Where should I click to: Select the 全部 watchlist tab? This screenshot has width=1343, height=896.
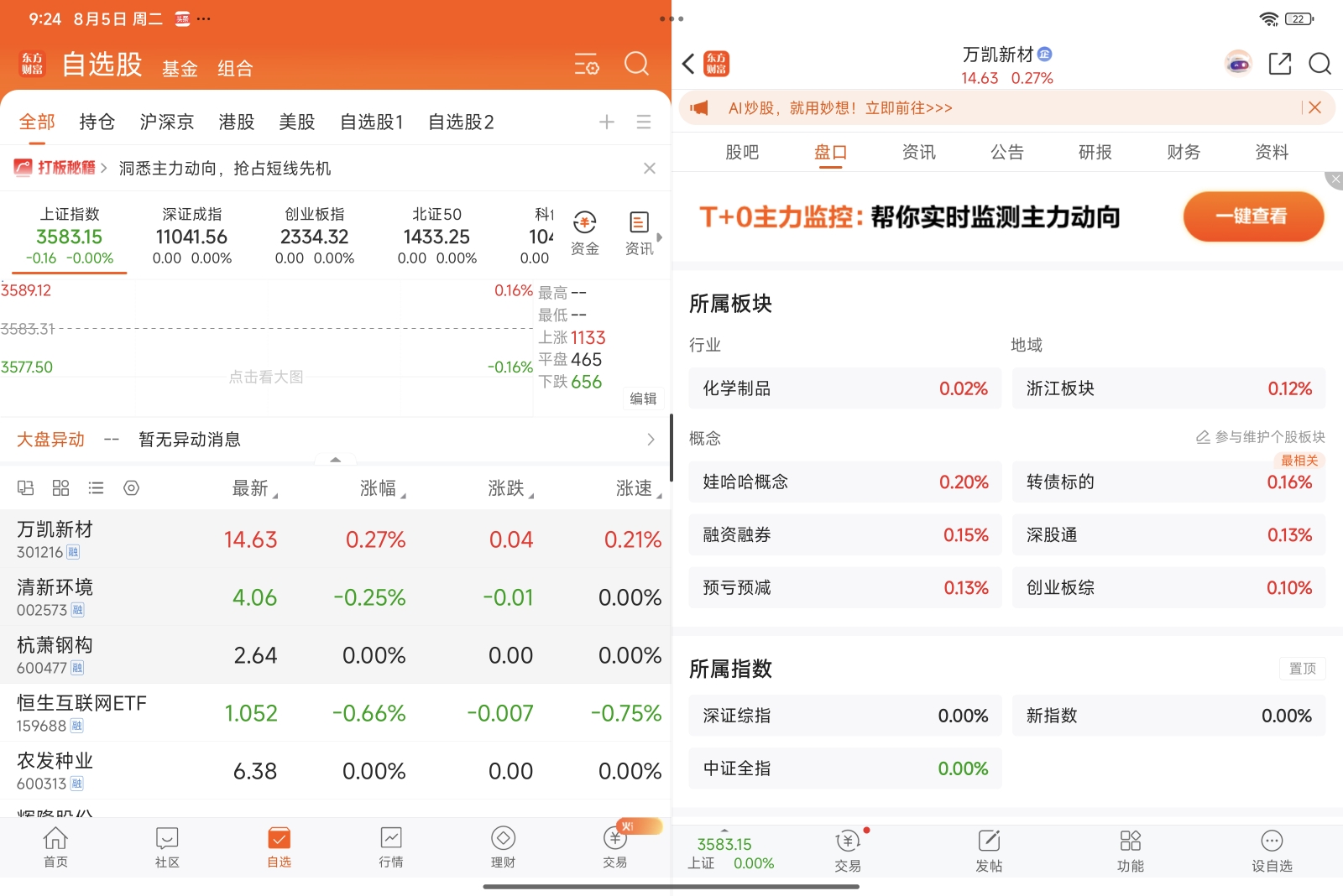37,122
